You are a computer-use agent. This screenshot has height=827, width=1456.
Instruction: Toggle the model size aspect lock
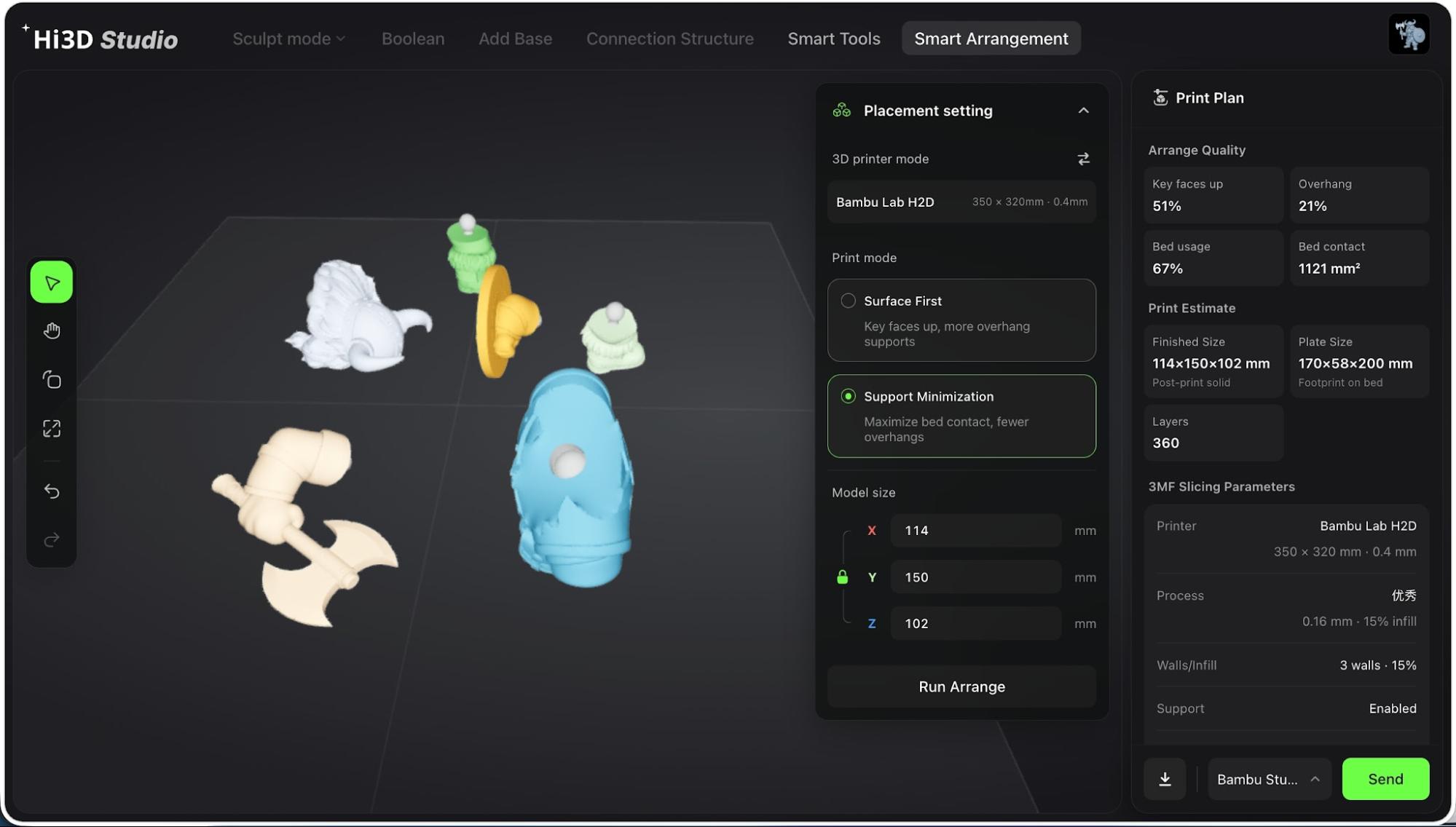coord(843,577)
